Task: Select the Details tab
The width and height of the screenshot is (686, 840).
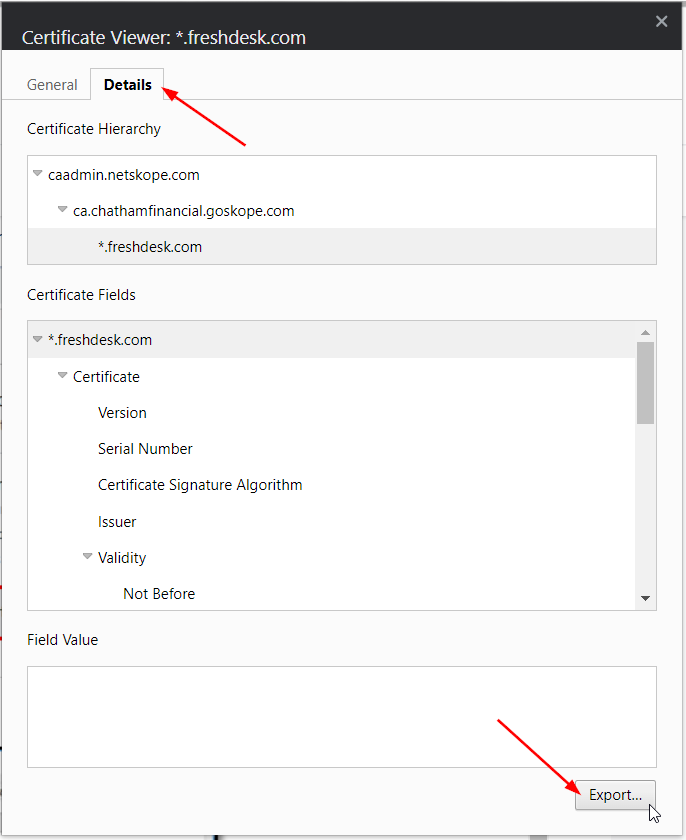Action: coord(127,85)
